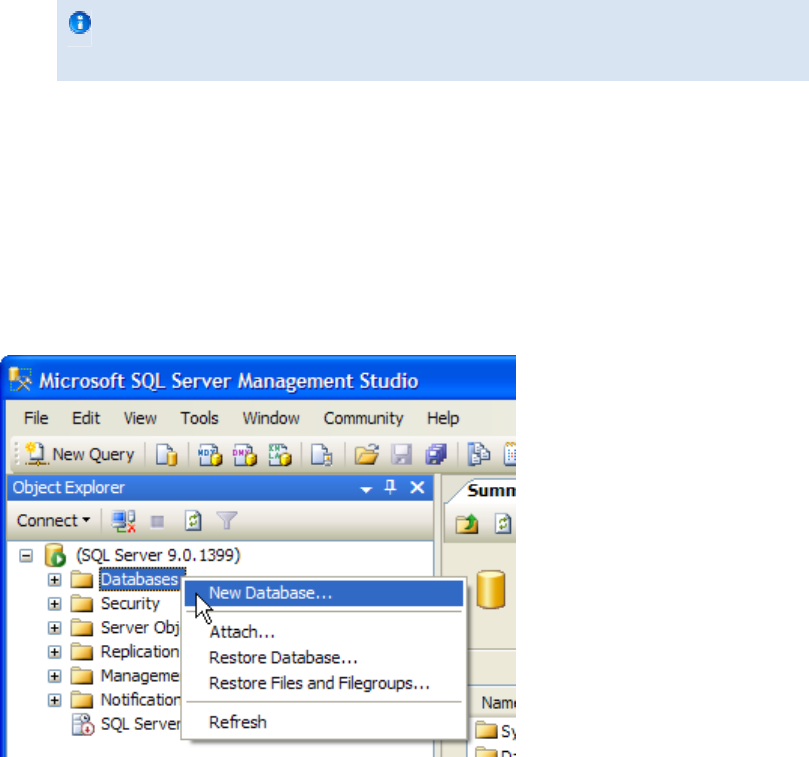Click the Filter funnel icon
809x757 pixels.
pyautogui.click(x=226, y=521)
